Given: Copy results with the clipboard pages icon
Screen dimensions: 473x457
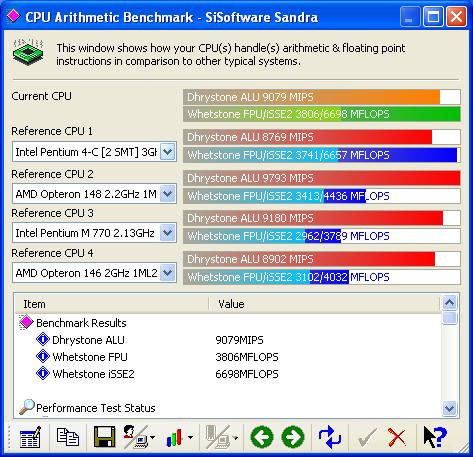Looking at the screenshot, I should coord(68,437).
